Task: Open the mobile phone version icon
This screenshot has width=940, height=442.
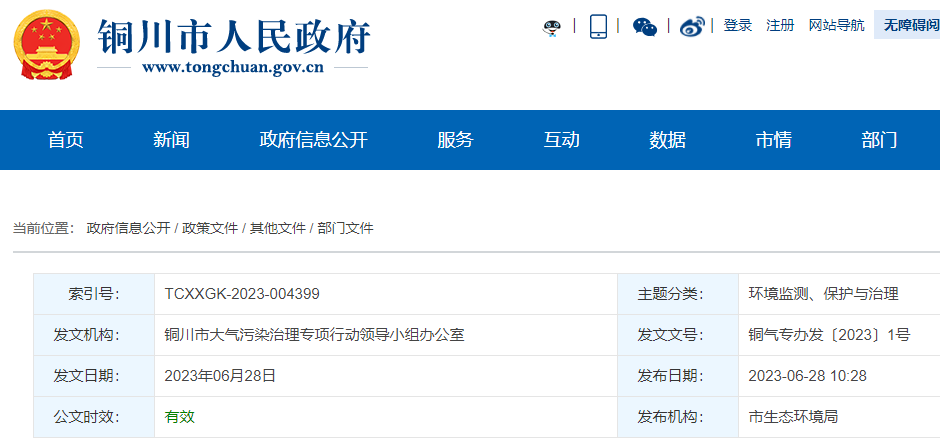Action: click(598, 26)
